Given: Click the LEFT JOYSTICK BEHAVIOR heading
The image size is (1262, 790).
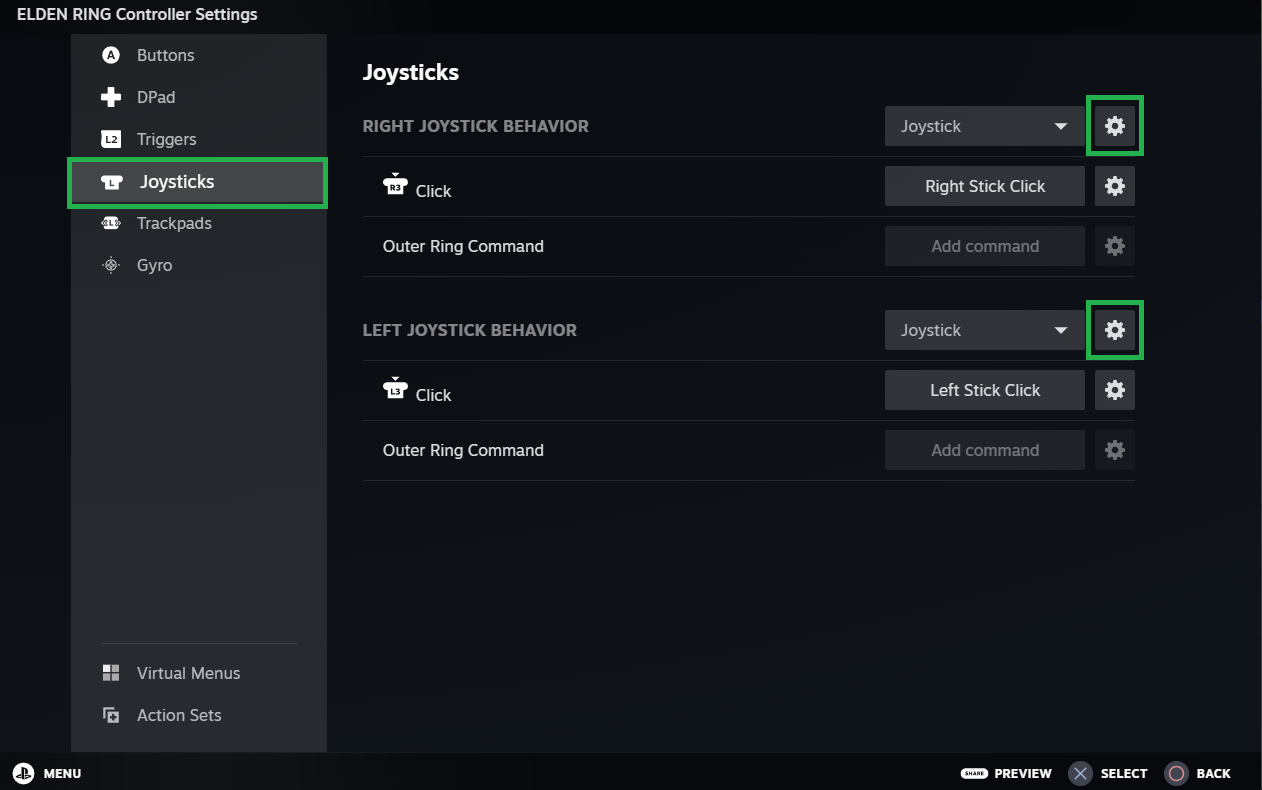Looking at the screenshot, I should click(470, 330).
